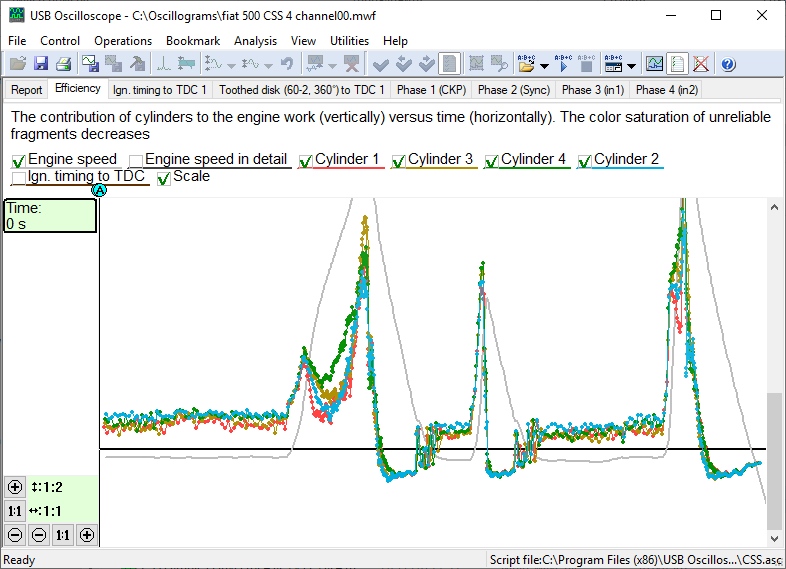Reset horizontal zoom with bottom 1:1 button
The image size is (786, 569).
click(x=63, y=535)
